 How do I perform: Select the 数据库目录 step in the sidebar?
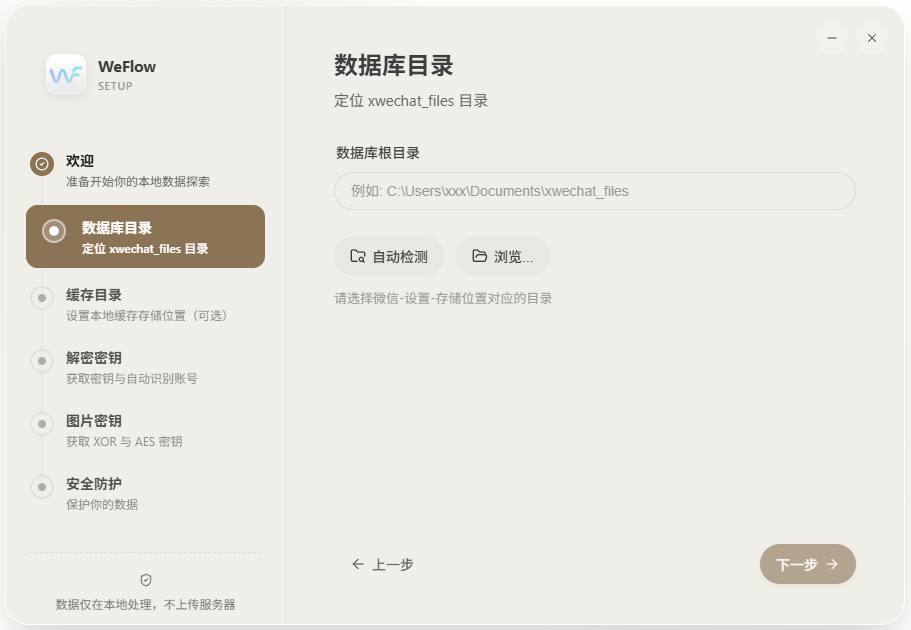click(145, 237)
